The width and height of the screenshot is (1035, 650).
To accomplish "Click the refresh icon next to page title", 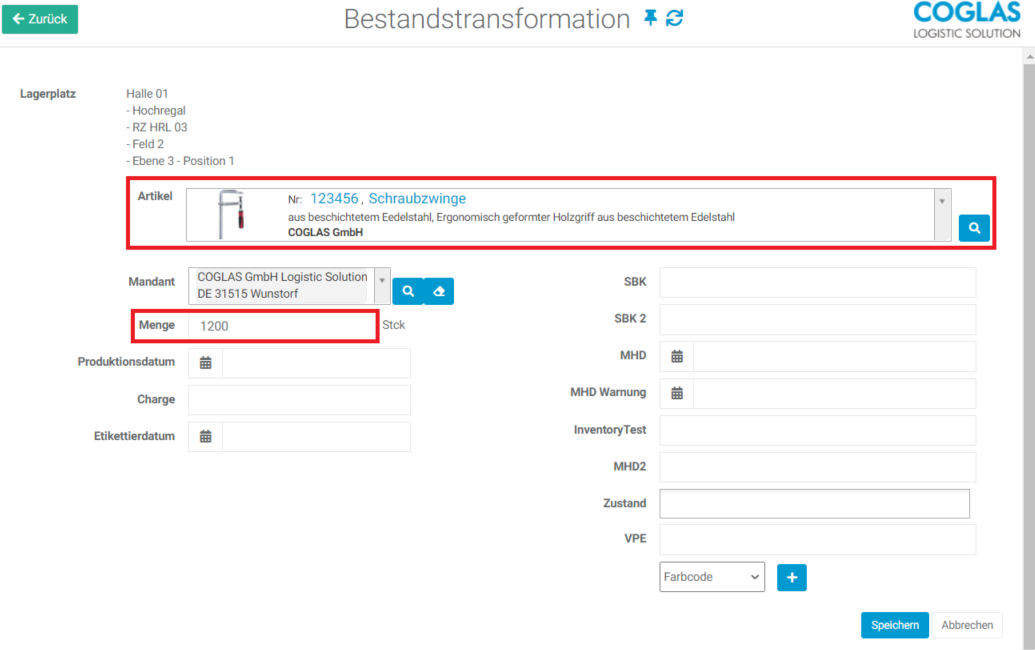I will point(675,18).
